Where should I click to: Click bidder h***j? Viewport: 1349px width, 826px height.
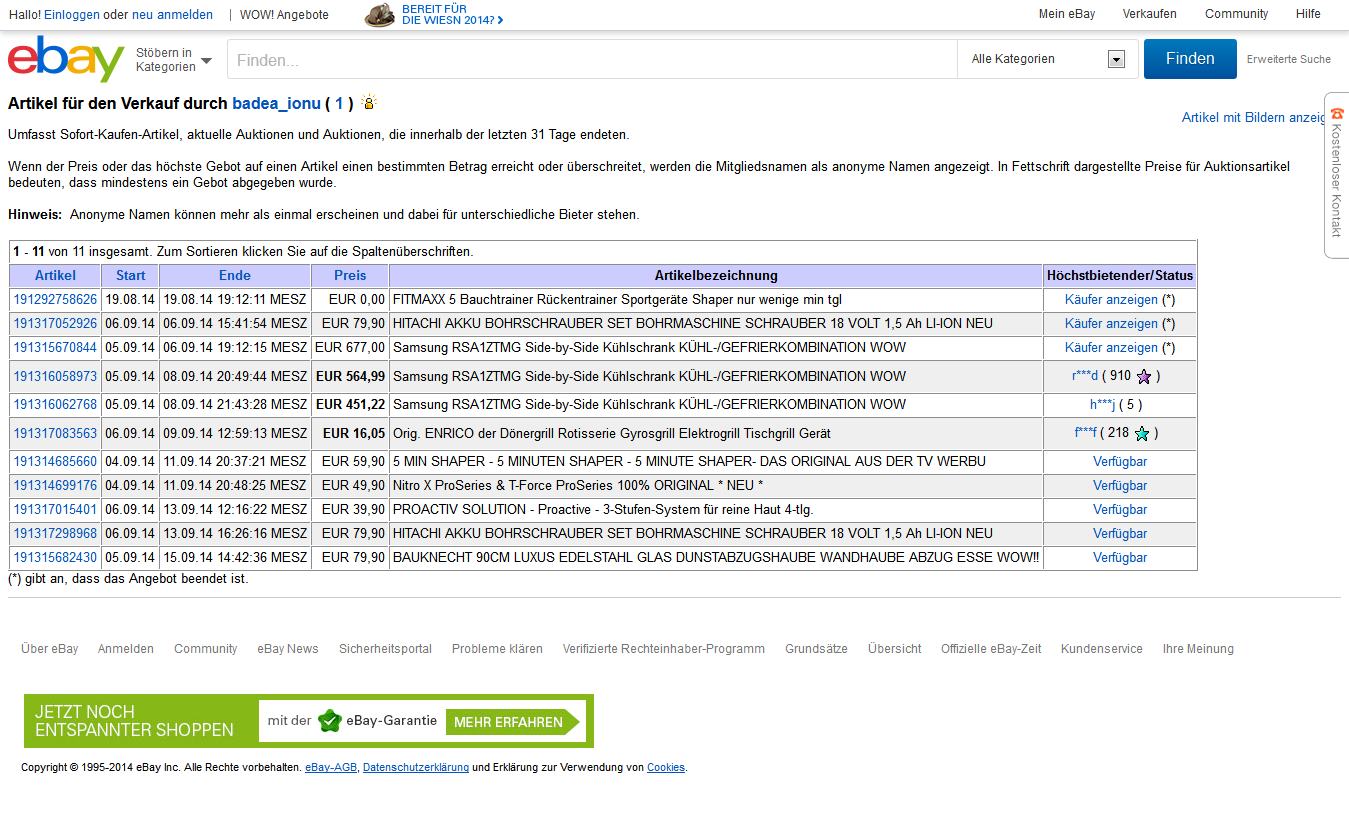point(1102,405)
